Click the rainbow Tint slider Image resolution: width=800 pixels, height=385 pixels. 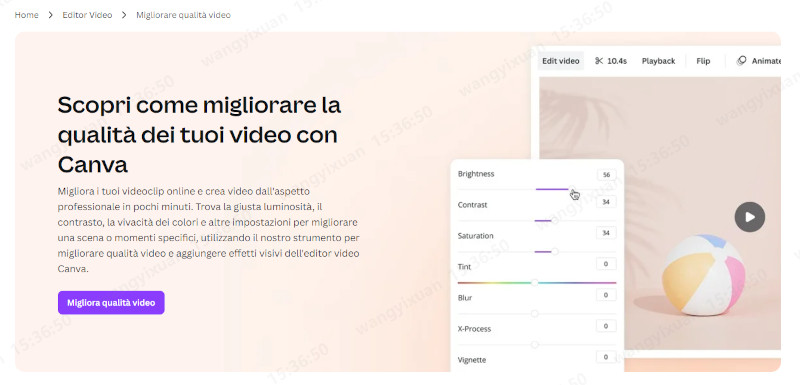(x=537, y=283)
